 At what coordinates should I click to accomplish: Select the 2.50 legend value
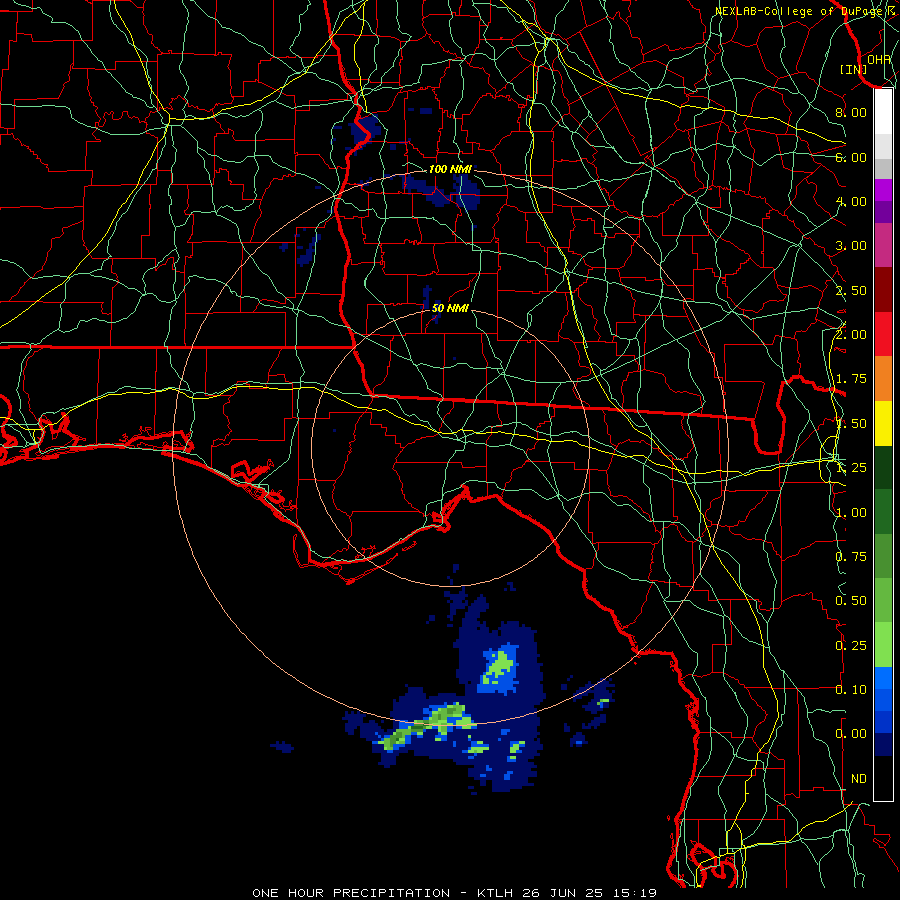pos(851,290)
